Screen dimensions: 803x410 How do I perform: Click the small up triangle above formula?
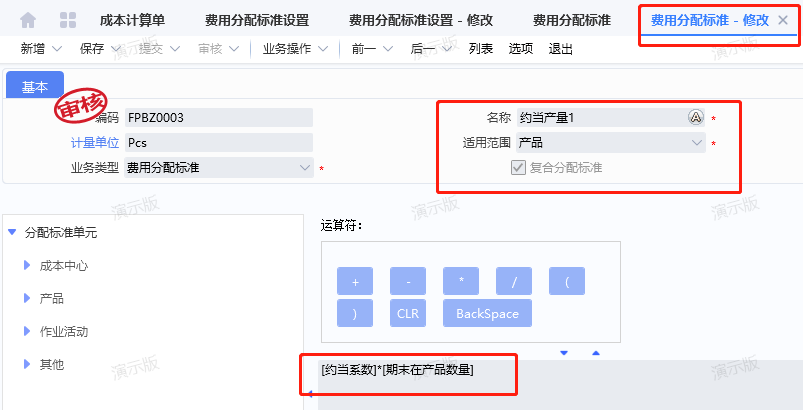(x=596, y=353)
